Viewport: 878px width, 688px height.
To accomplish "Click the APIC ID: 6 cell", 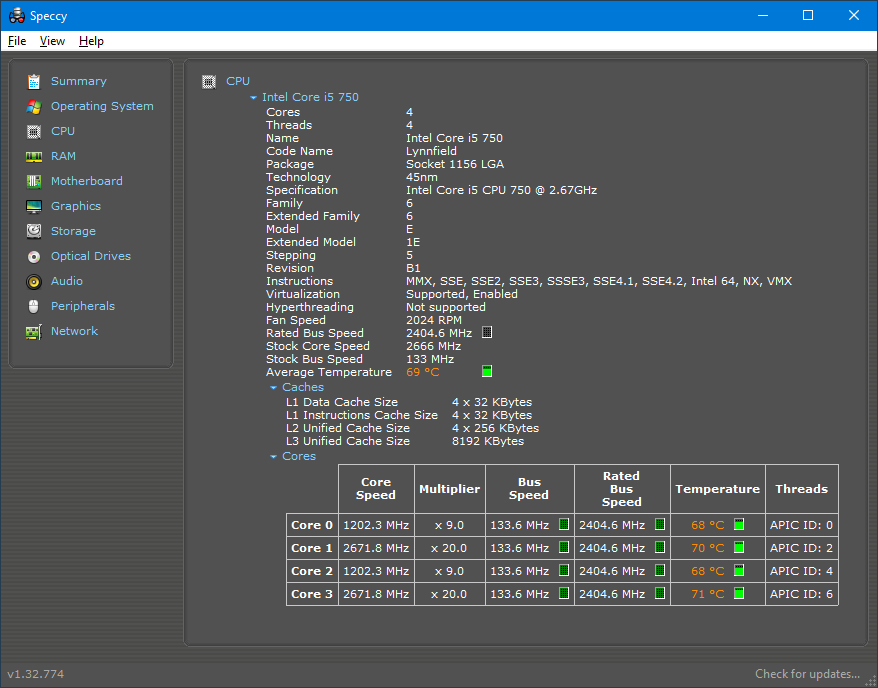I will (801, 594).
